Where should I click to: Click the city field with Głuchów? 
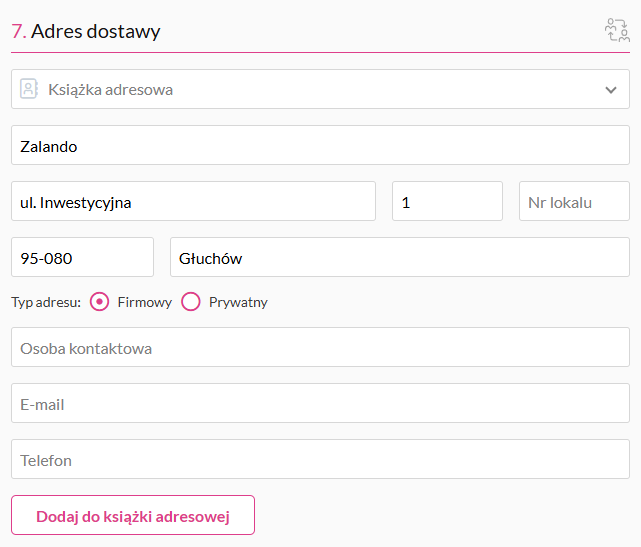click(400, 257)
